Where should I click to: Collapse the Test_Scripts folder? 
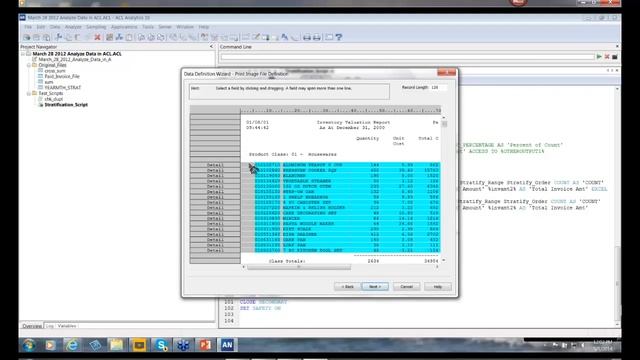tap(29, 93)
